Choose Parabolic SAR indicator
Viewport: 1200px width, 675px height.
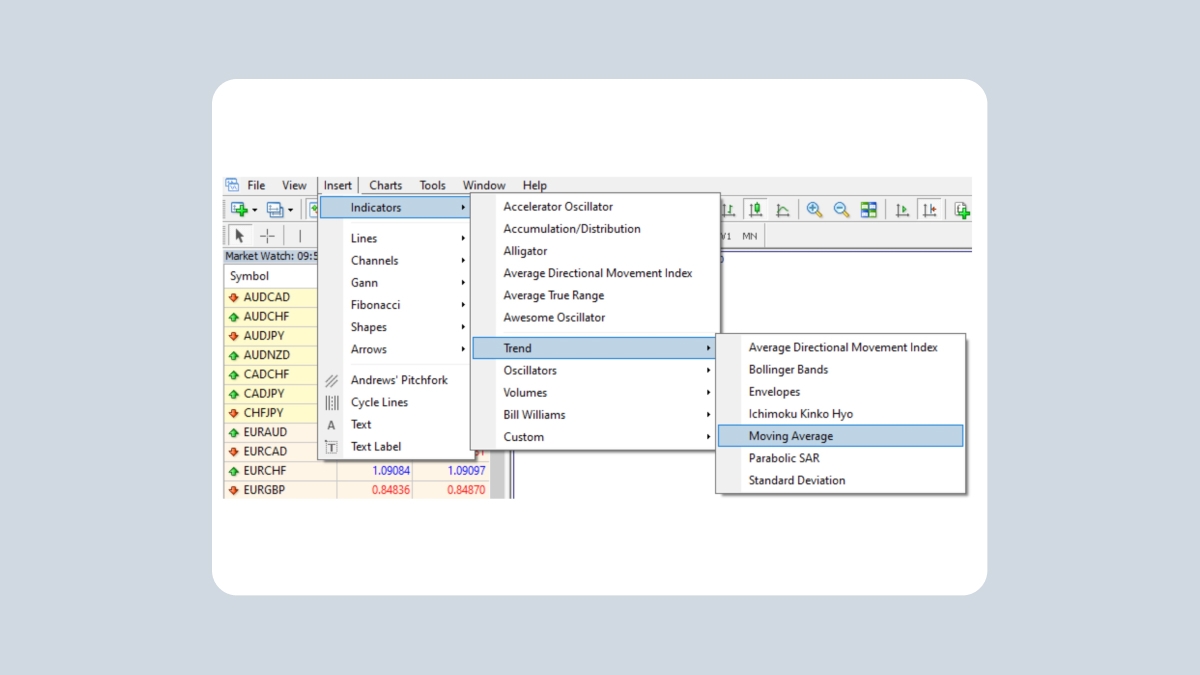pyautogui.click(x=840, y=458)
